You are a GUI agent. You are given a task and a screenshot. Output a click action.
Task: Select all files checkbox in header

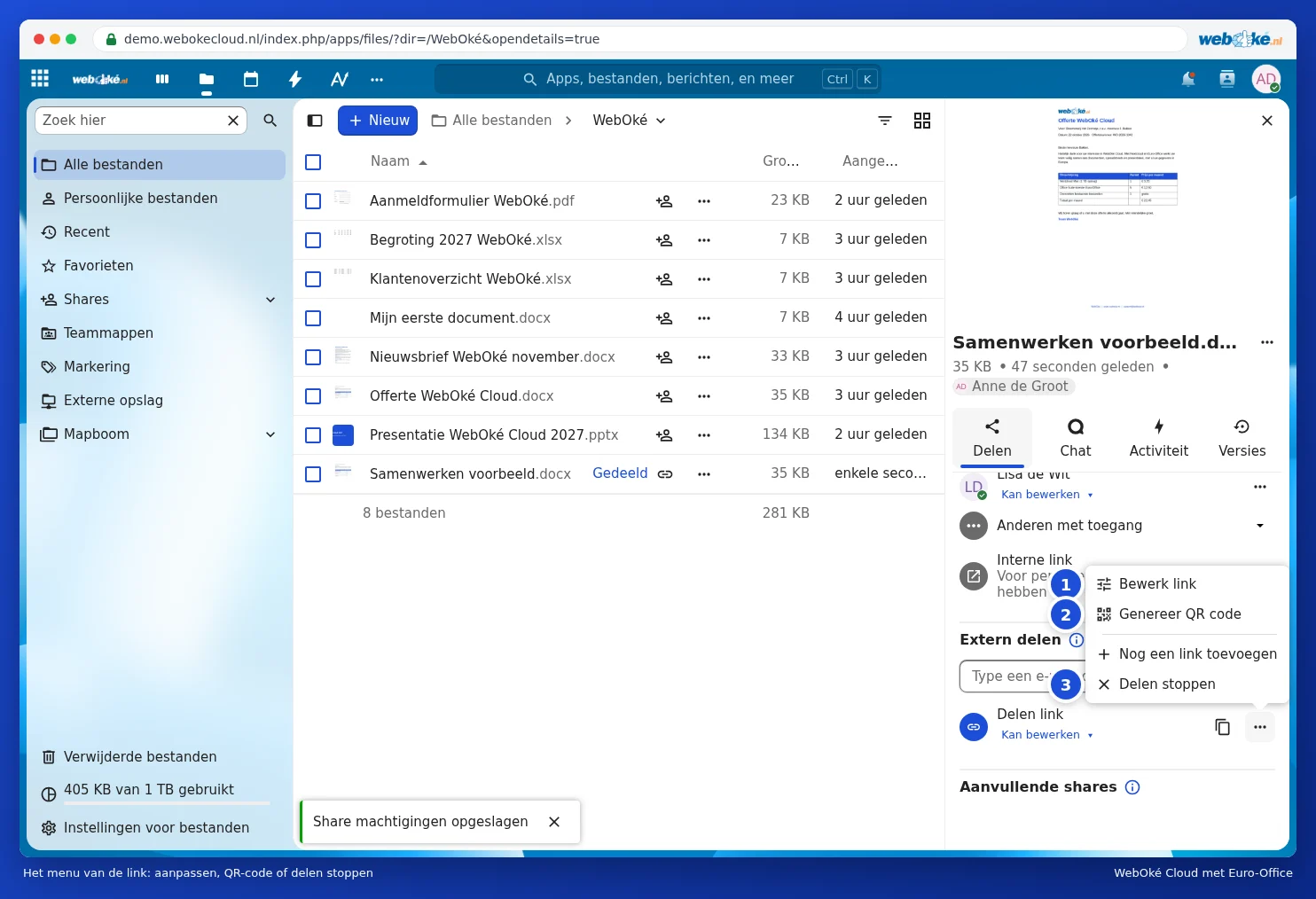[x=313, y=162]
